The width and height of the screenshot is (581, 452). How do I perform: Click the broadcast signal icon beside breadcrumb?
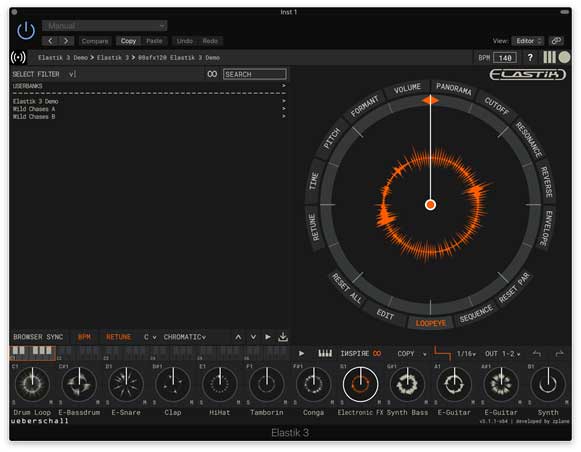click(18, 57)
